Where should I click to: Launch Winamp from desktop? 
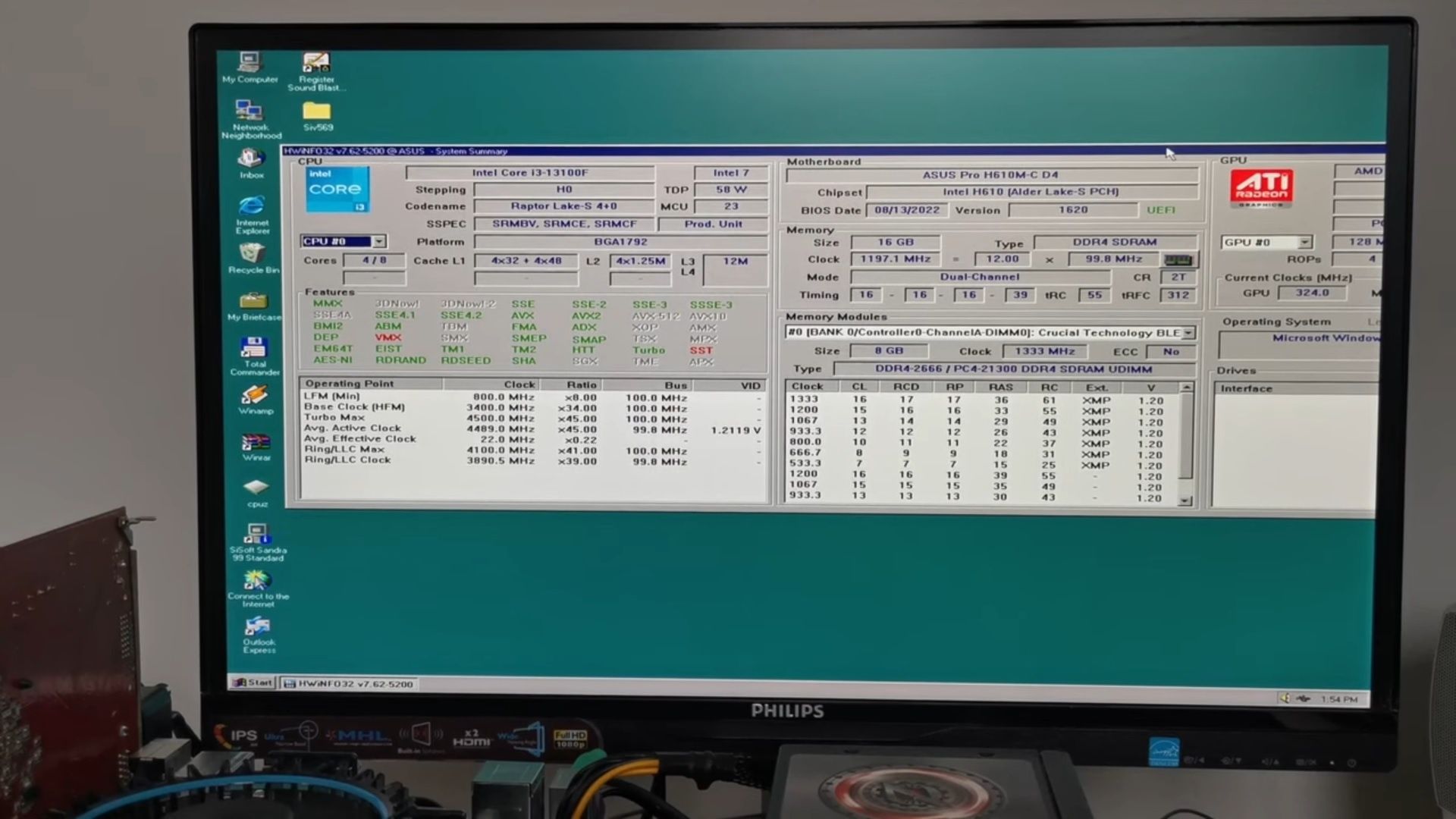coord(255,400)
